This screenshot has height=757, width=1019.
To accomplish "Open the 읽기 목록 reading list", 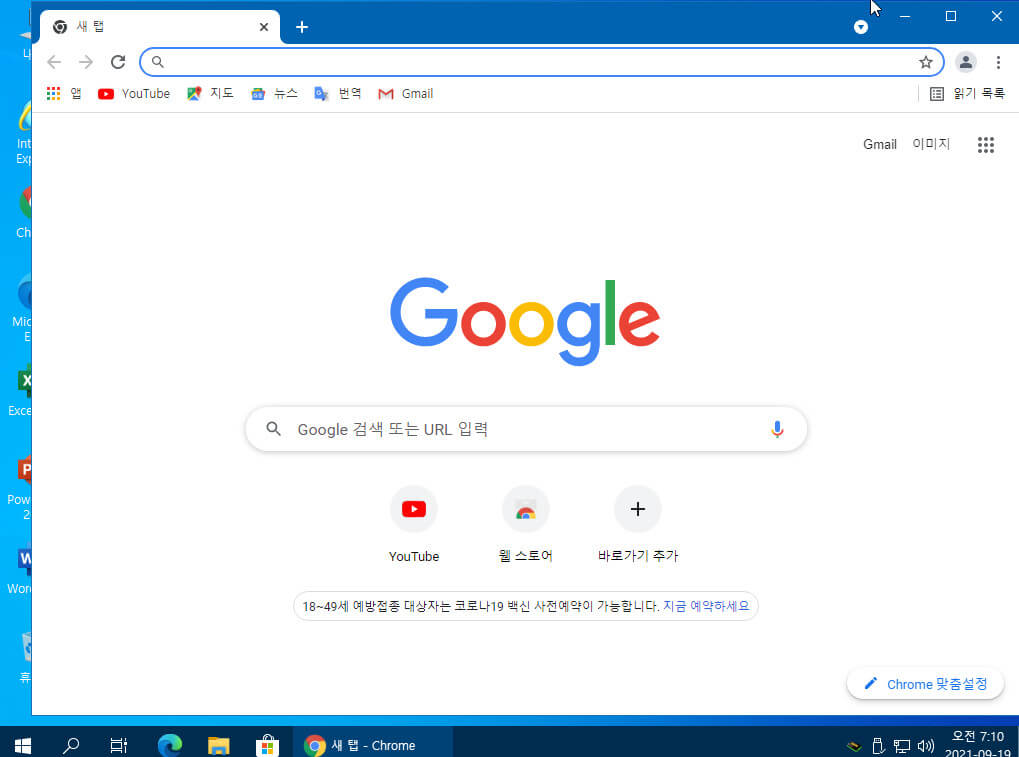I will (966, 94).
